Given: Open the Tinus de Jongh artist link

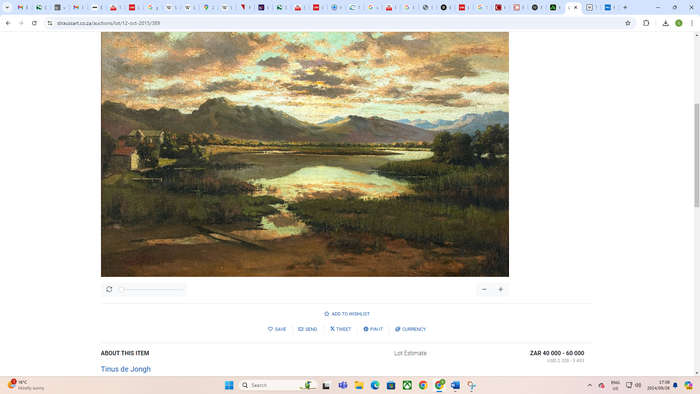Looking at the screenshot, I should pos(125,369).
